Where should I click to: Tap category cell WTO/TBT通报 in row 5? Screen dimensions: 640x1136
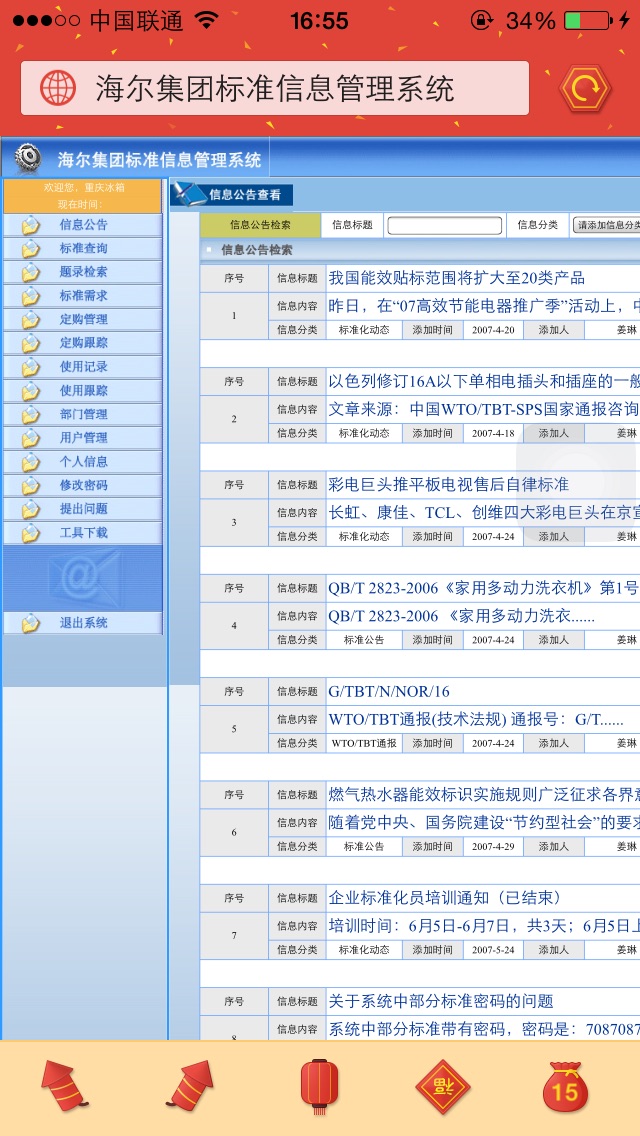(x=364, y=743)
